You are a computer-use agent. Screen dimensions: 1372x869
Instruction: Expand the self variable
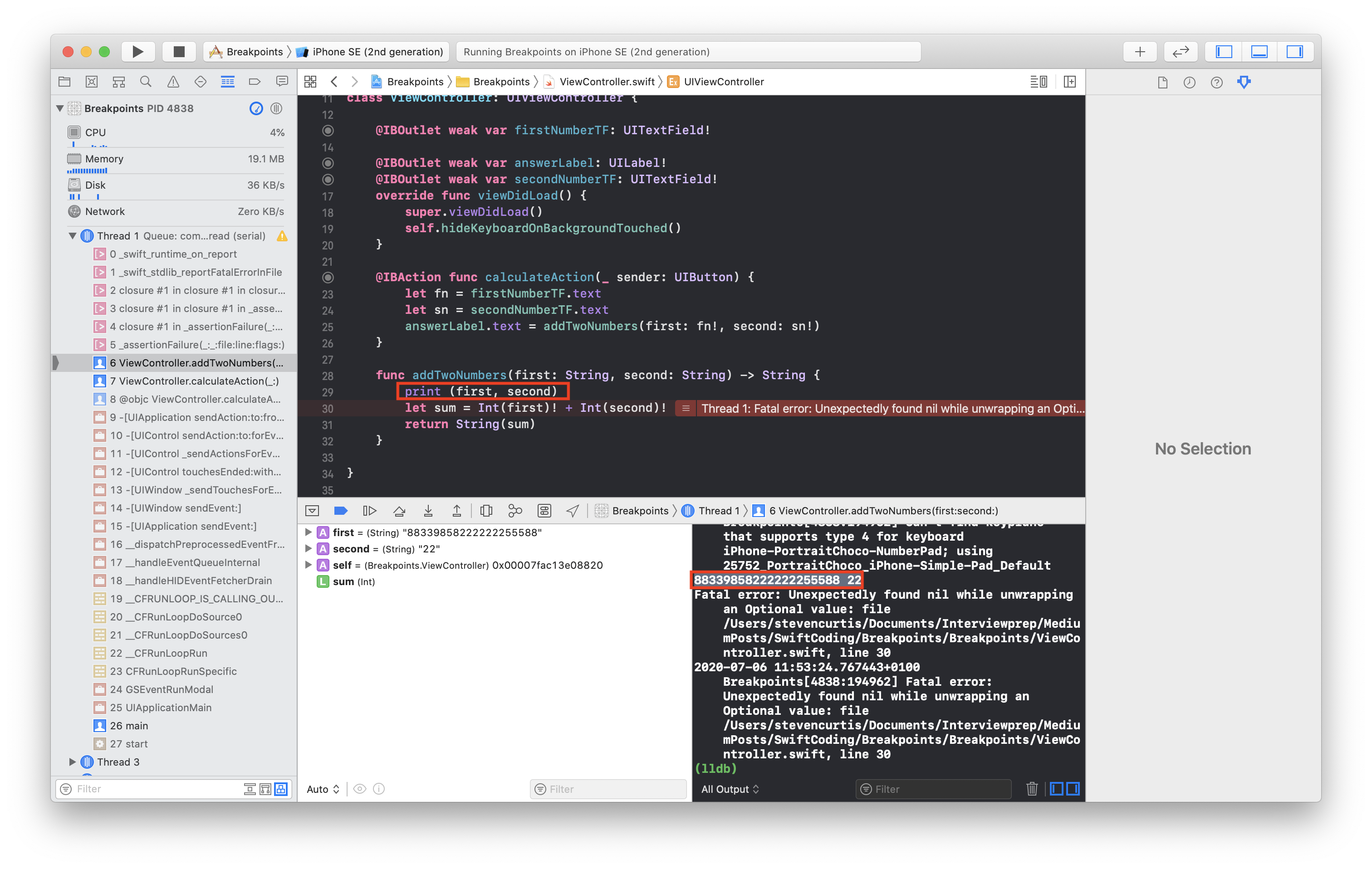point(308,565)
